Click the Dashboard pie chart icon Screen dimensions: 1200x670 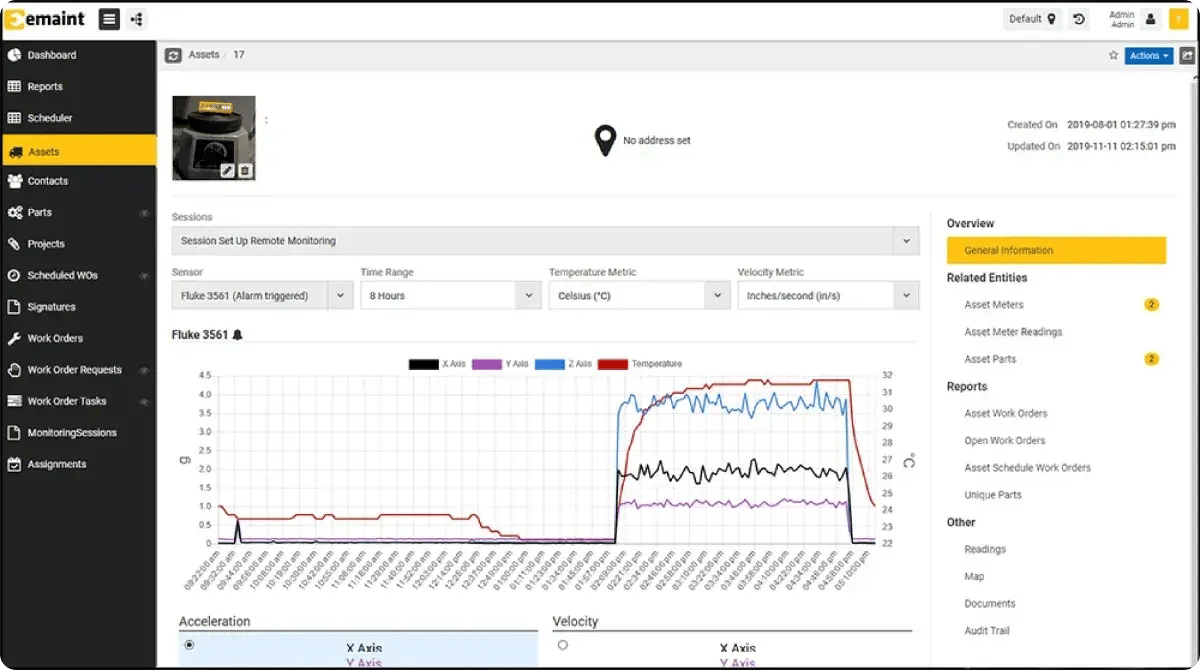click(x=14, y=55)
